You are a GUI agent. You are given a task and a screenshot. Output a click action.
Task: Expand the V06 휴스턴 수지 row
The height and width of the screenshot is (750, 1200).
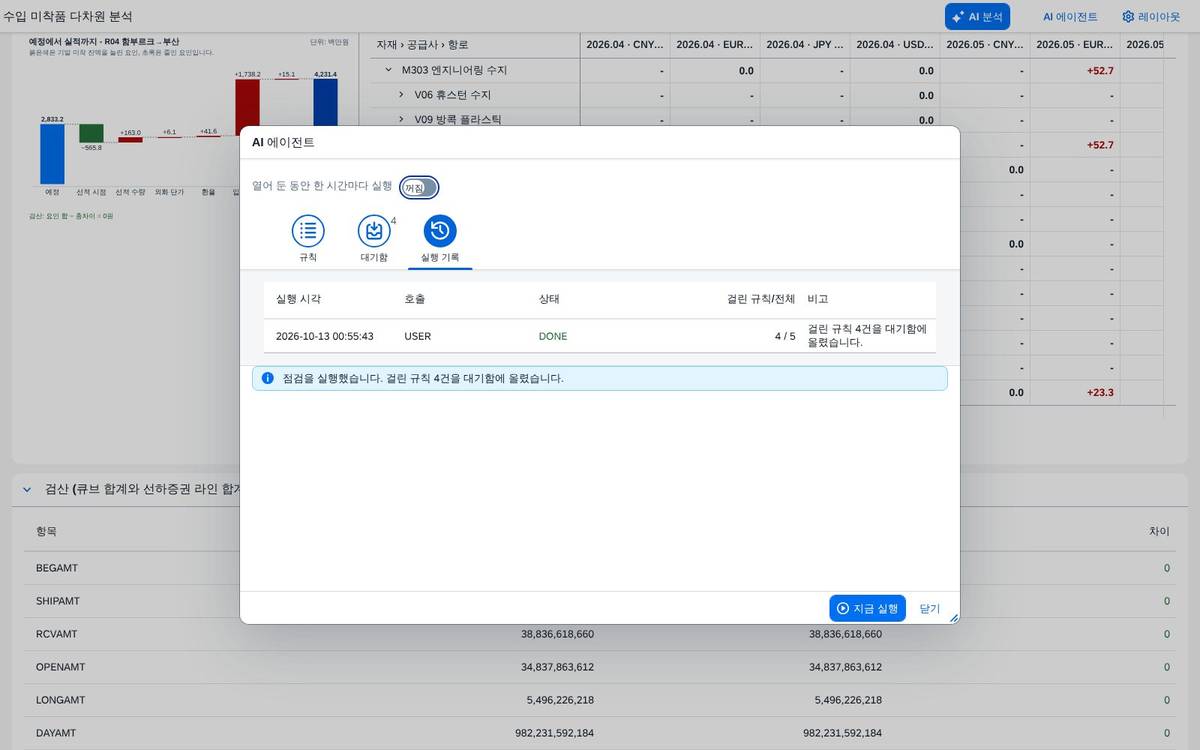(401, 95)
